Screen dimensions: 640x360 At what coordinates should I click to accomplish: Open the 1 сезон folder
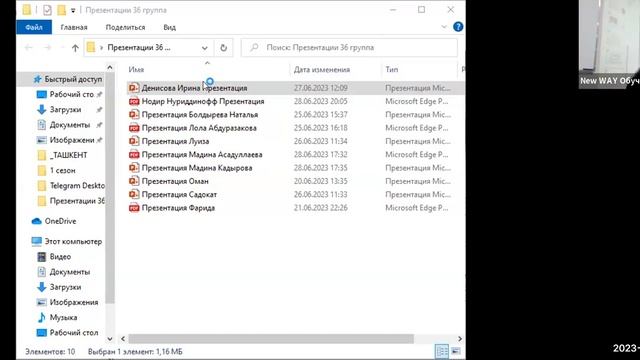(x=62, y=171)
